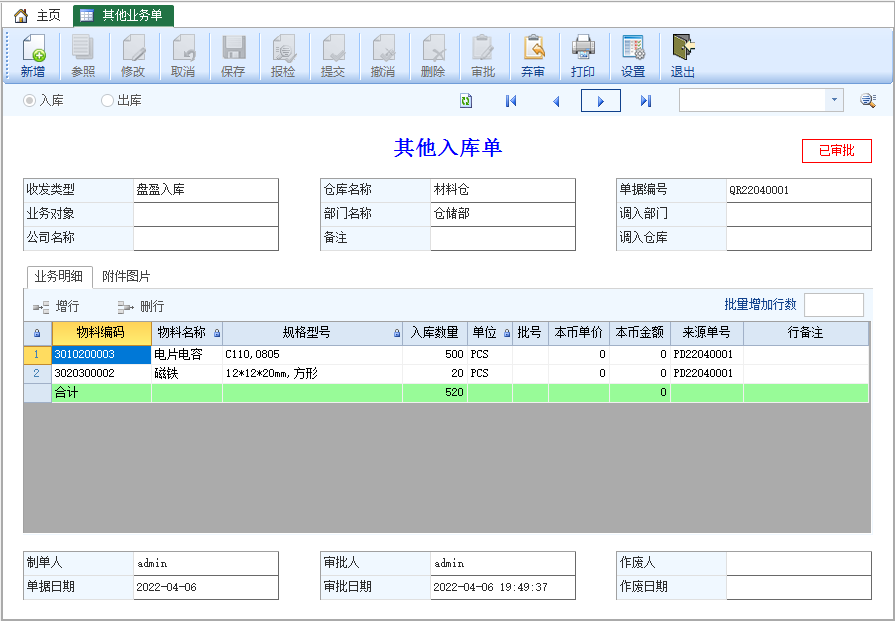Click the 物料编码 column header

(x=102, y=333)
